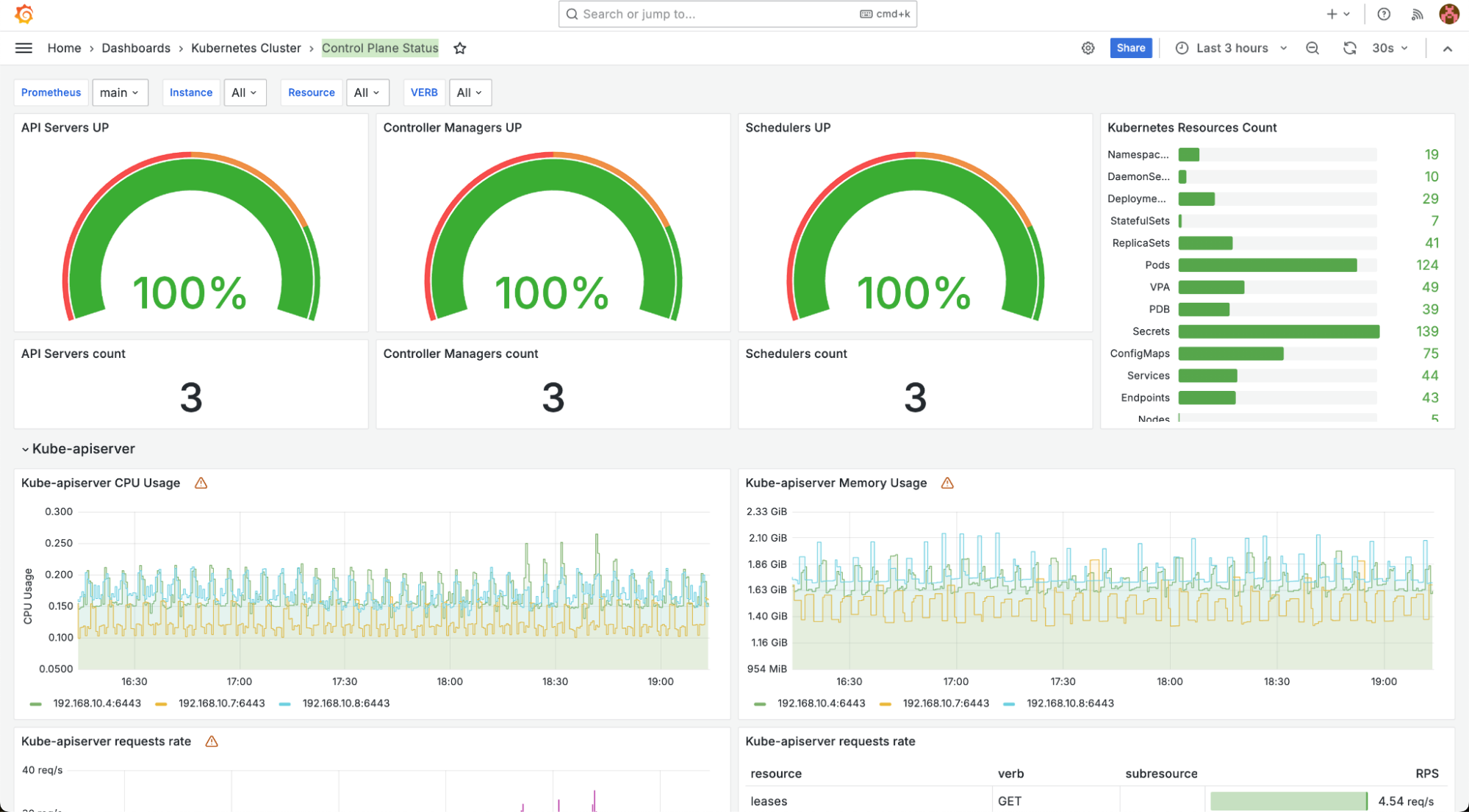Image resolution: width=1469 pixels, height=812 pixels.
Task: Click the Share button
Action: (x=1130, y=48)
